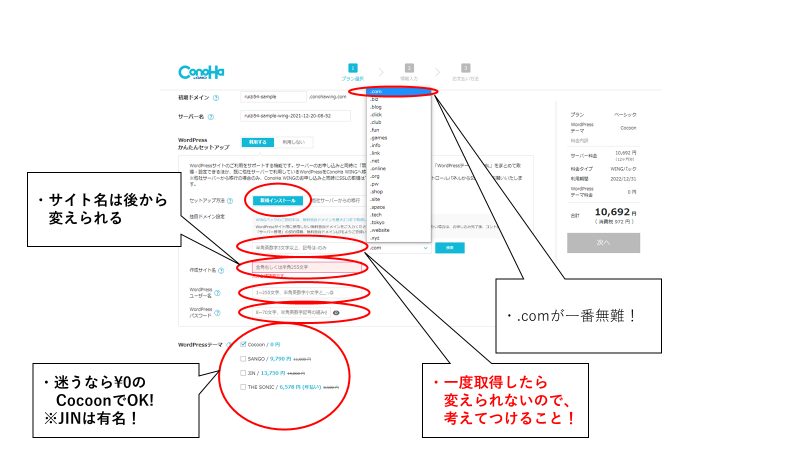Click the 次へ button
The height and width of the screenshot is (450, 800).
pyautogui.click(x=604, y=243)
